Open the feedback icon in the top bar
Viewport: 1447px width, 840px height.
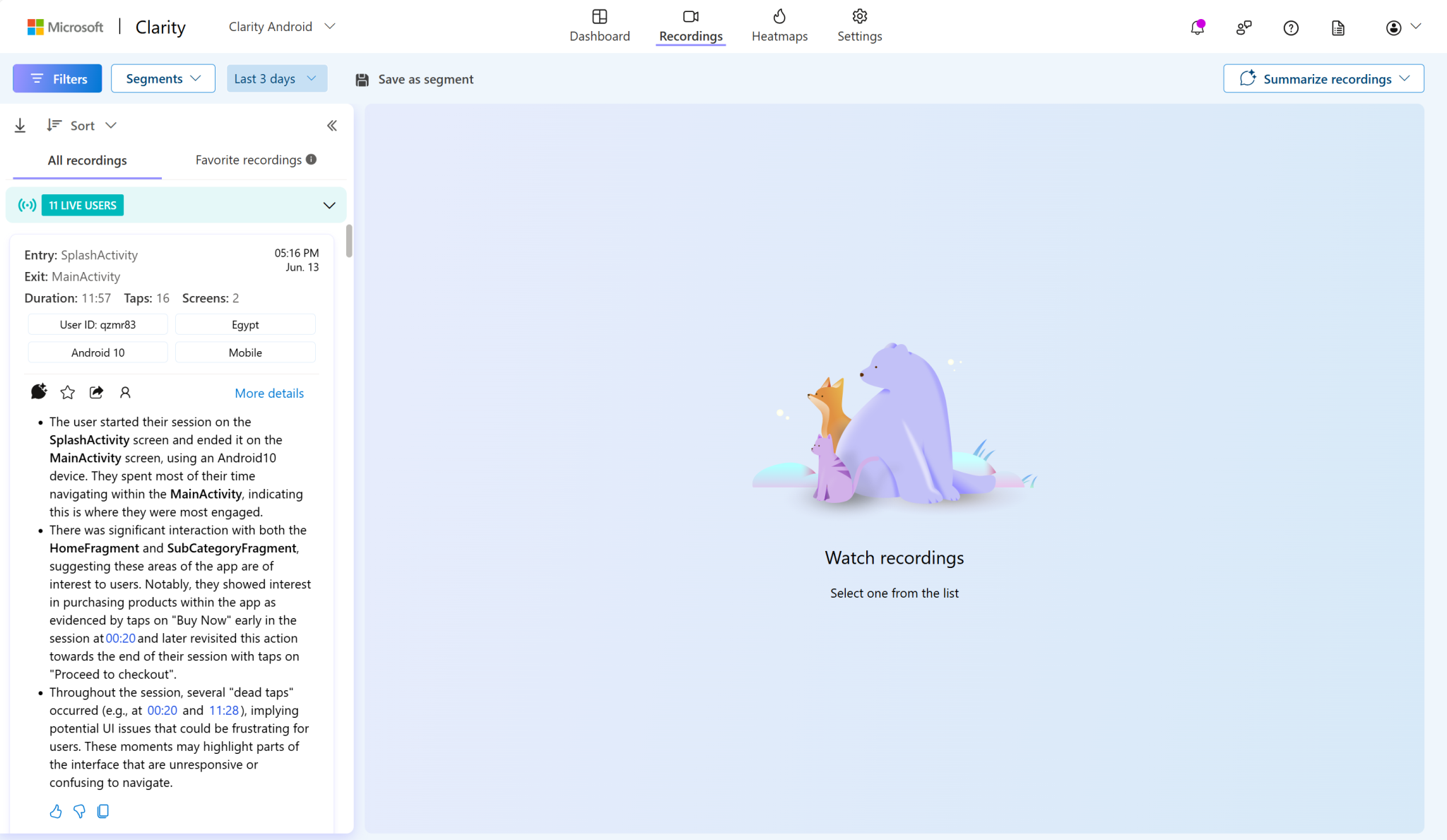click(x=1244, y=28)
